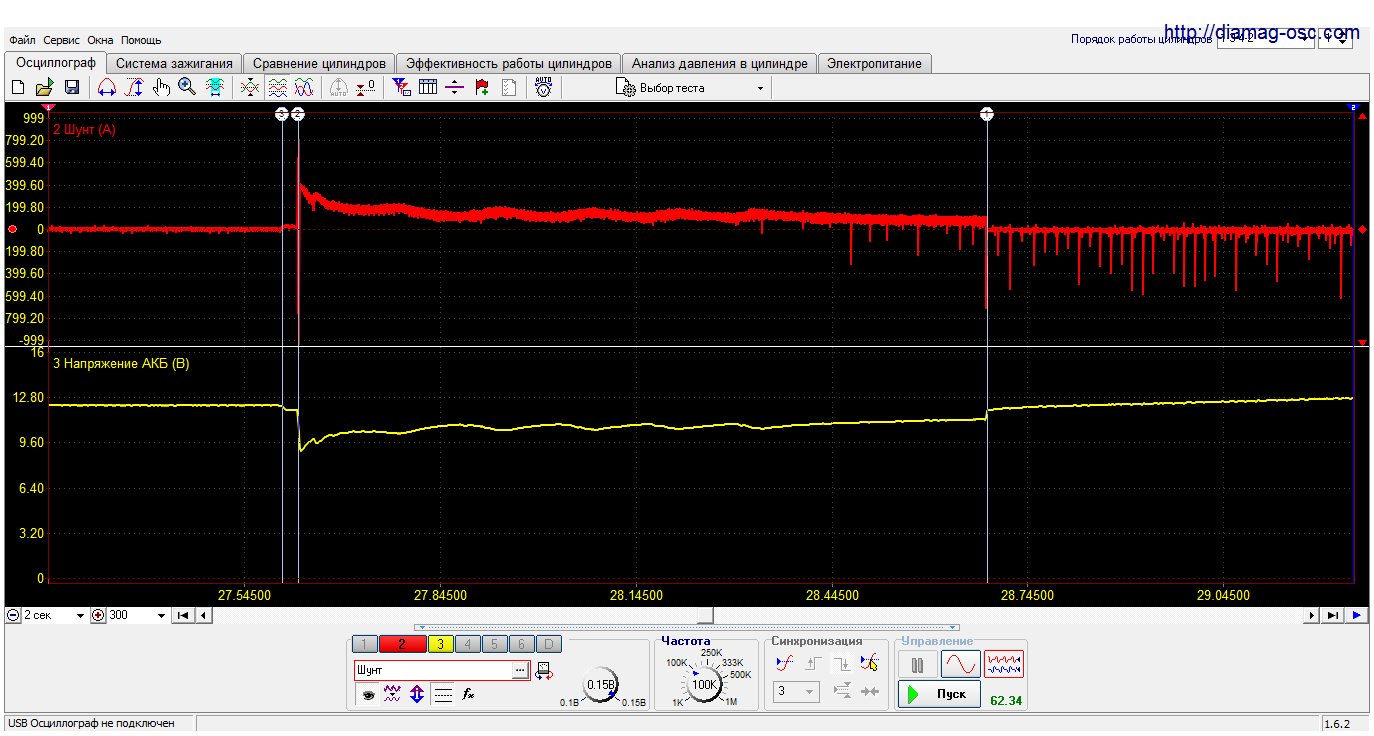Toggle the dashed line style button

click(x=443, y=694)
